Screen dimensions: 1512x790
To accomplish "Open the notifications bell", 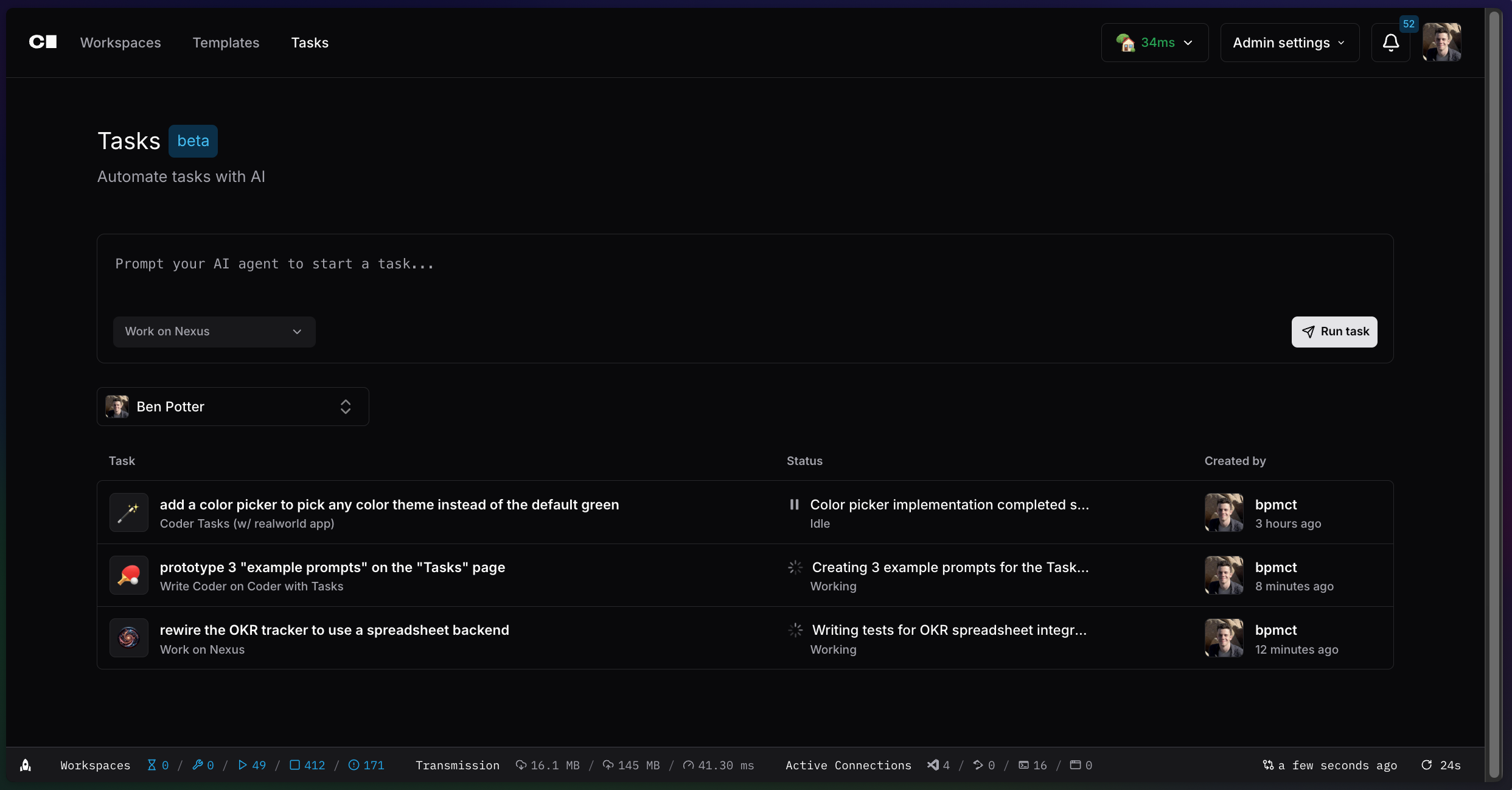I will pos(1390,43).
